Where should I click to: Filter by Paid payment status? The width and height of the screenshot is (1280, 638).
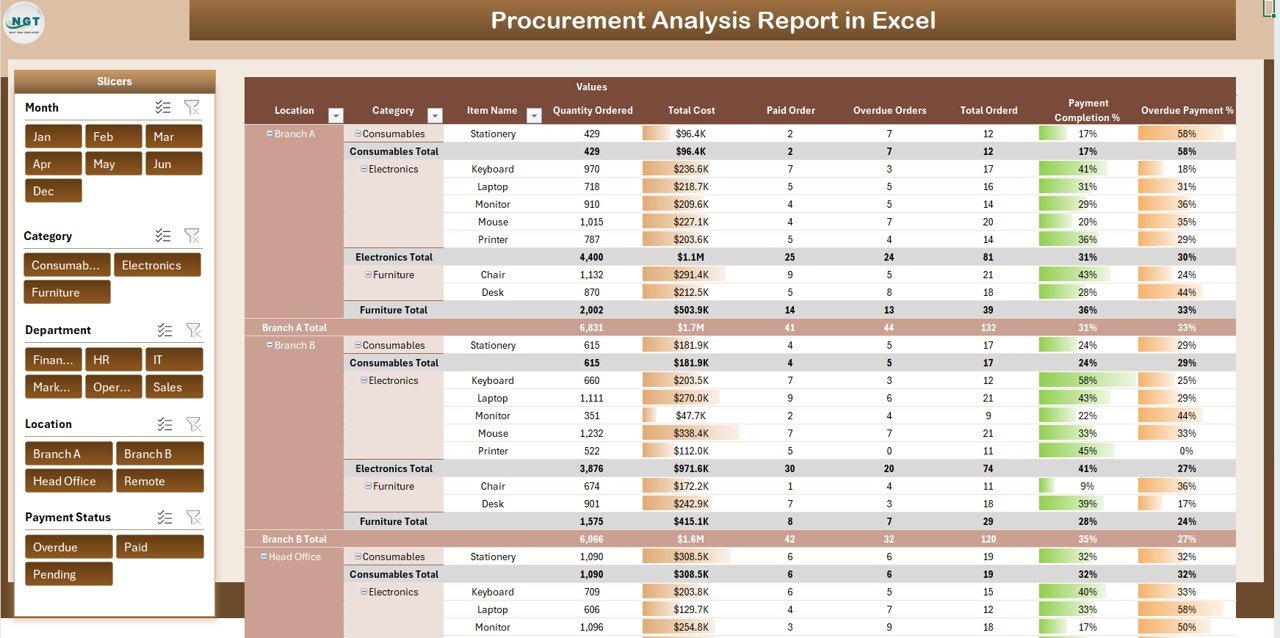pyautogui.click(x=160, y=547)
